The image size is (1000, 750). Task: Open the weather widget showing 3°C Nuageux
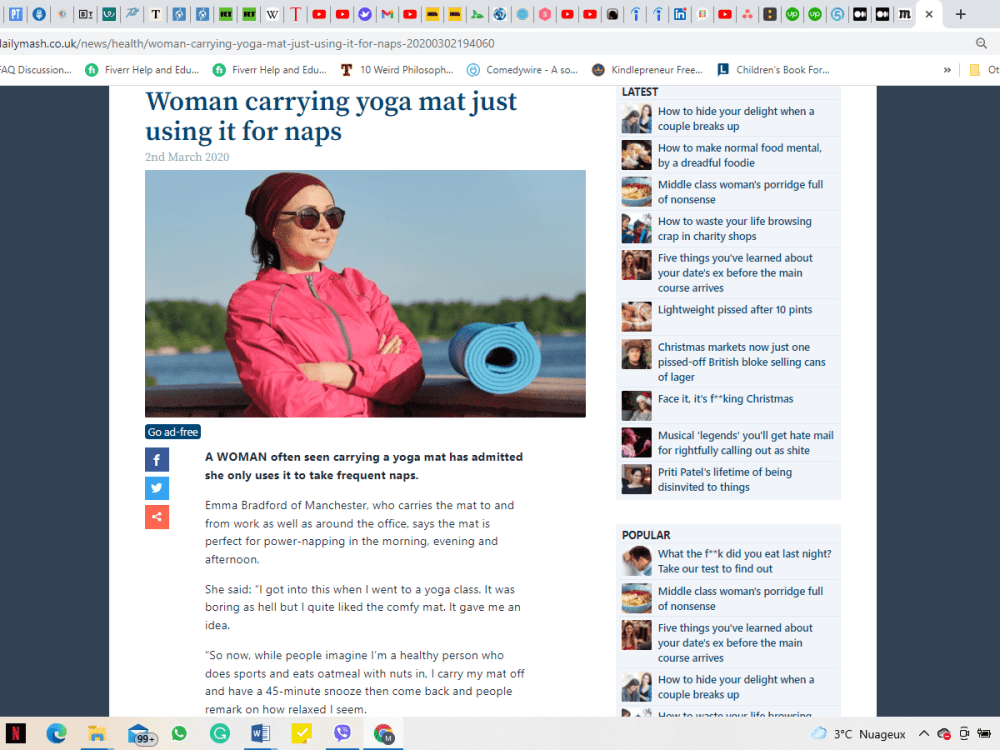(x=858, y=734)
